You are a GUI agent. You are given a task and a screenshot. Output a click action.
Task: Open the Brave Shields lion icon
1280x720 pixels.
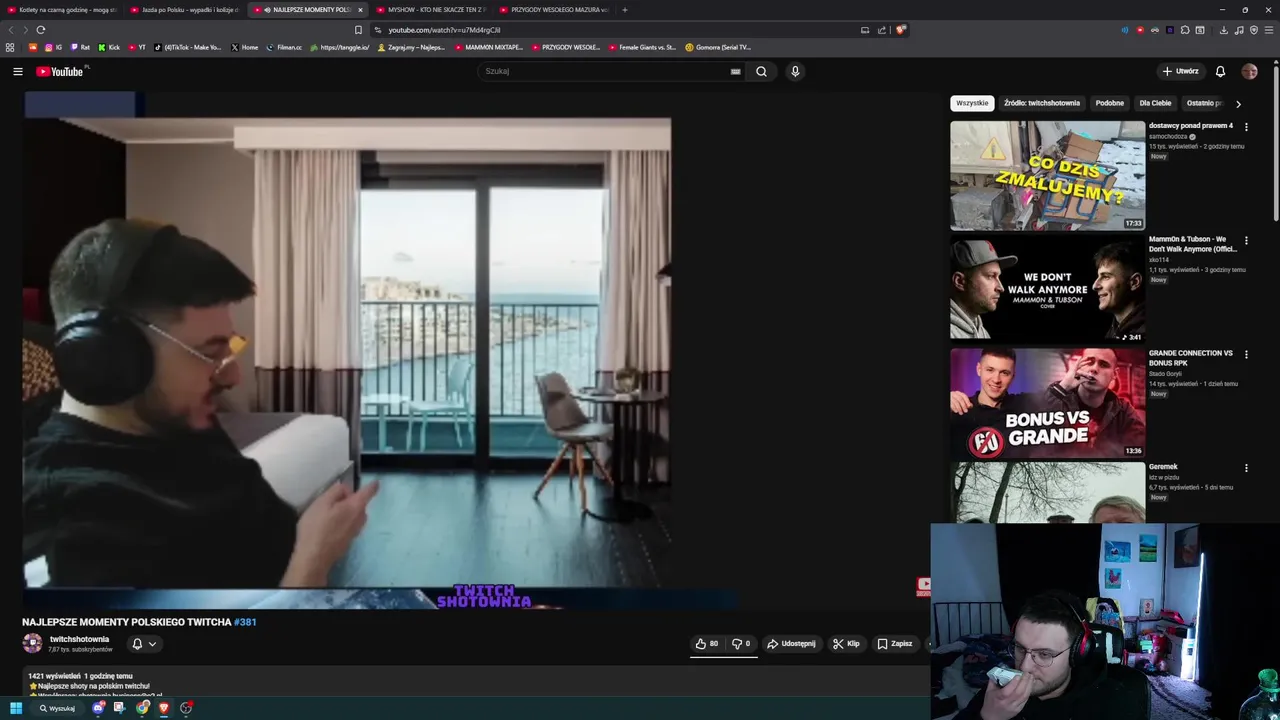click(x=900, y=30)
